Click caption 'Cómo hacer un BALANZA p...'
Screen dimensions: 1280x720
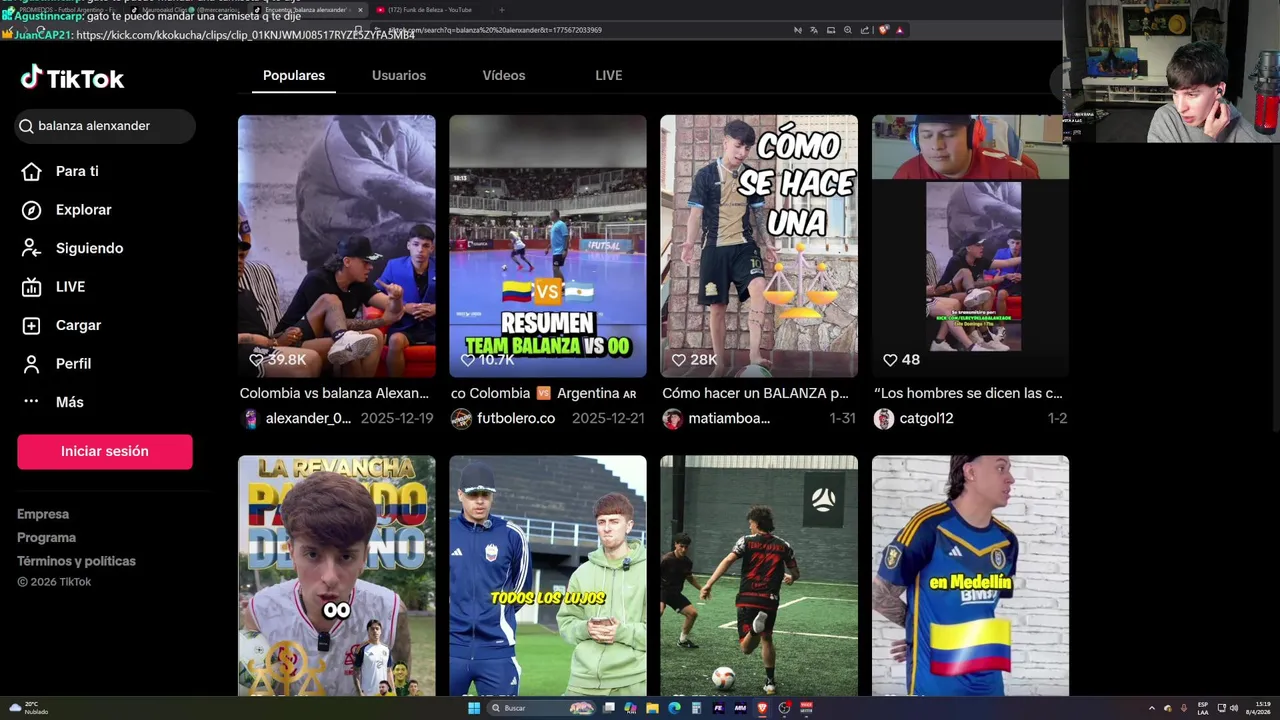click(755, 394)
